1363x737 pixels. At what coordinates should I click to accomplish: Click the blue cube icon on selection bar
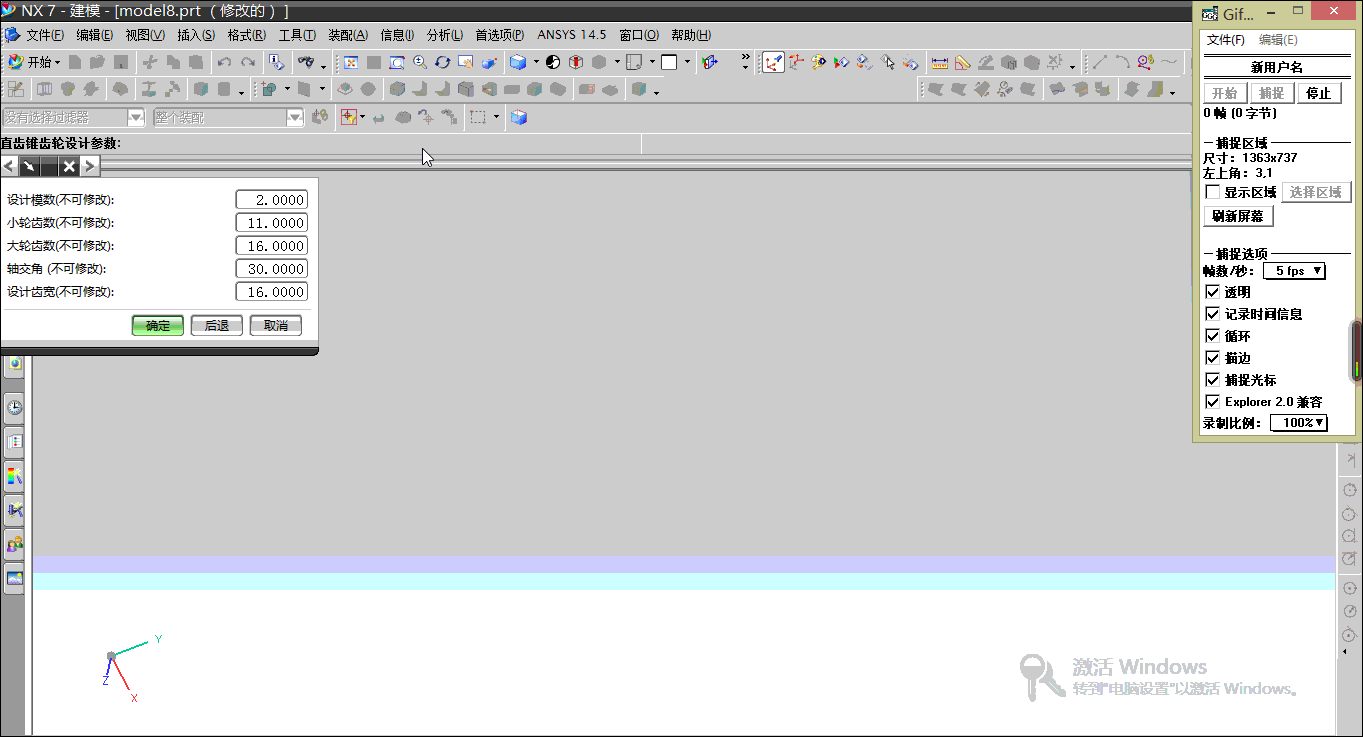coord(518,117)
